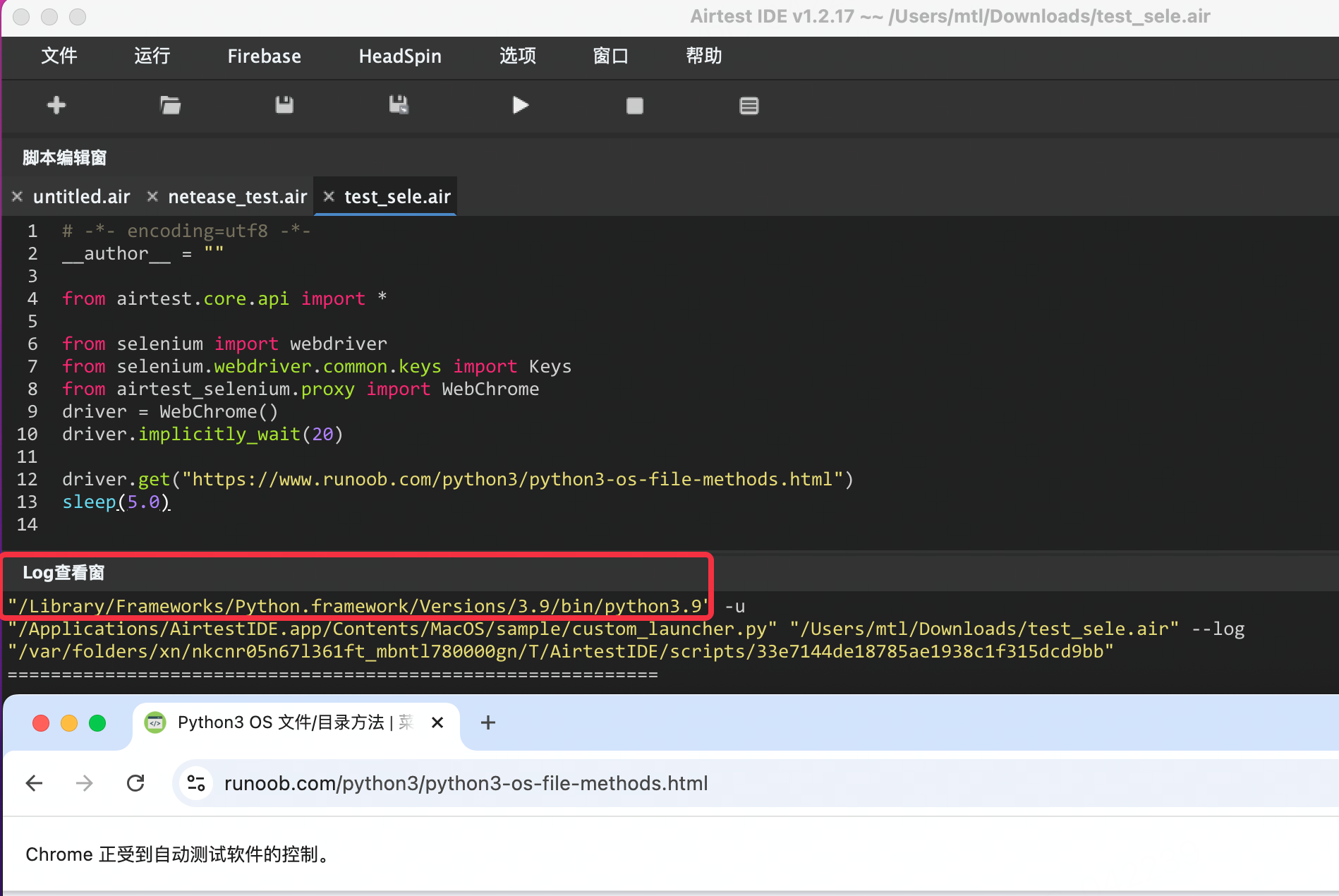This screenshot has width=1339, height=896.
Task: Reload the Chrome page
Action: [x=135, y=783]
